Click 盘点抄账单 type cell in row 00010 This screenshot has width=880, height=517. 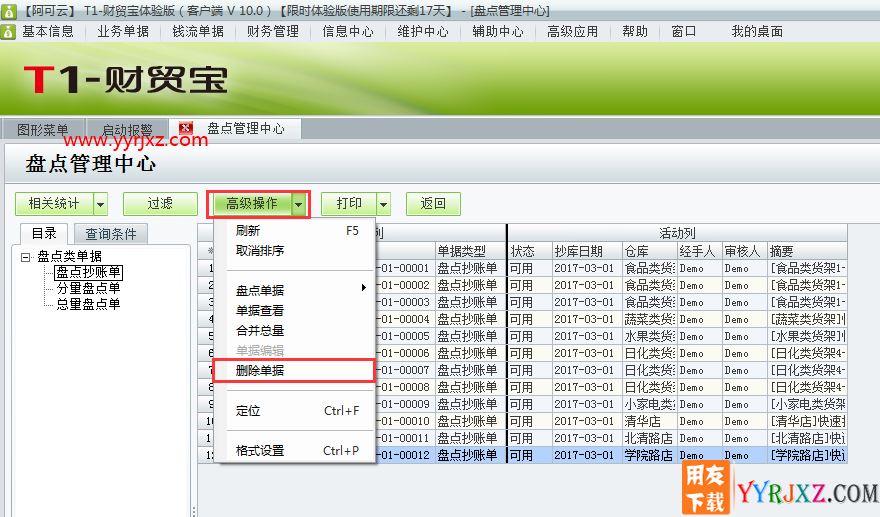tap(470, 421)
